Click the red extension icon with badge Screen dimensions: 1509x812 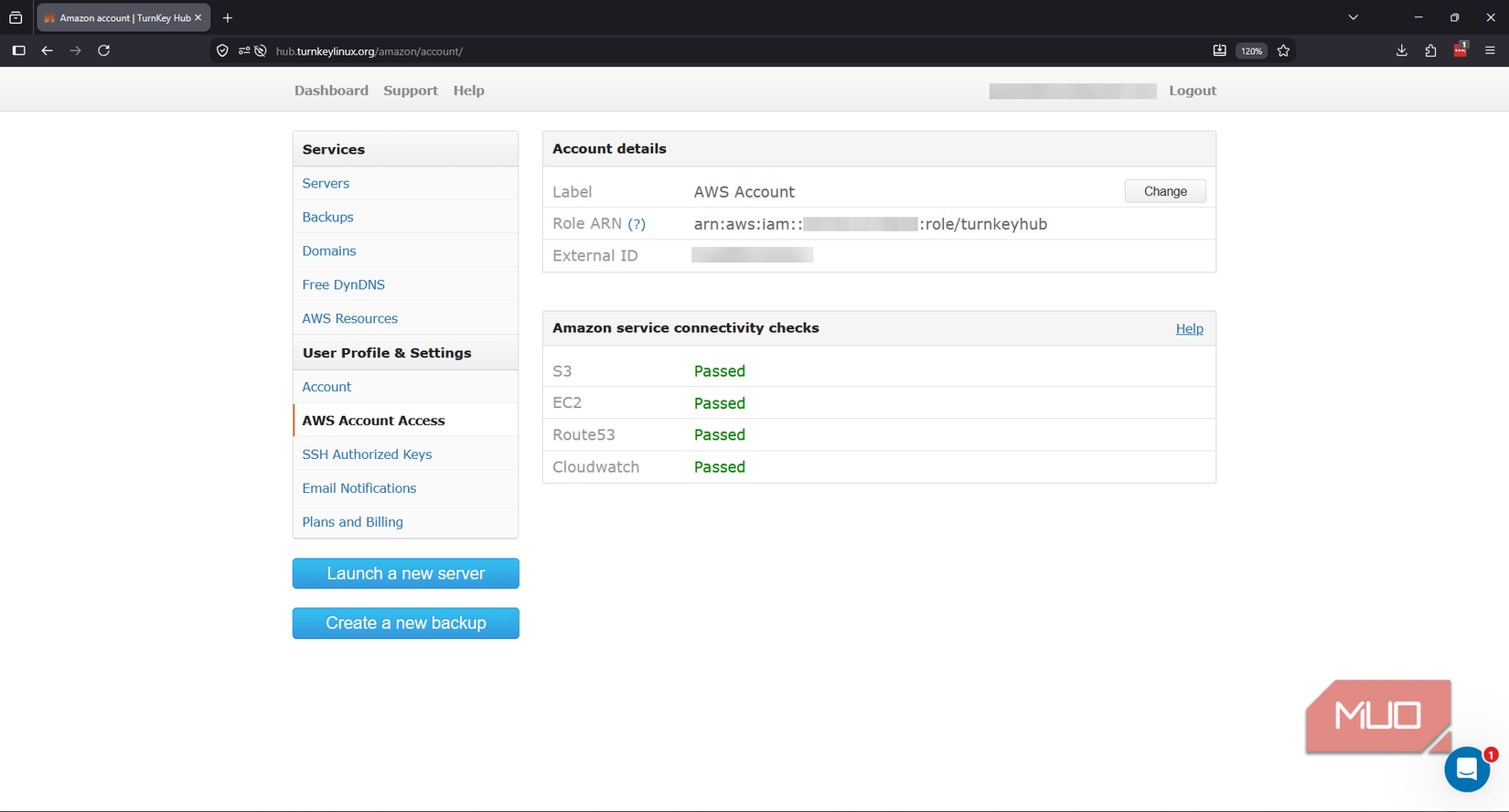point(1461,49)
